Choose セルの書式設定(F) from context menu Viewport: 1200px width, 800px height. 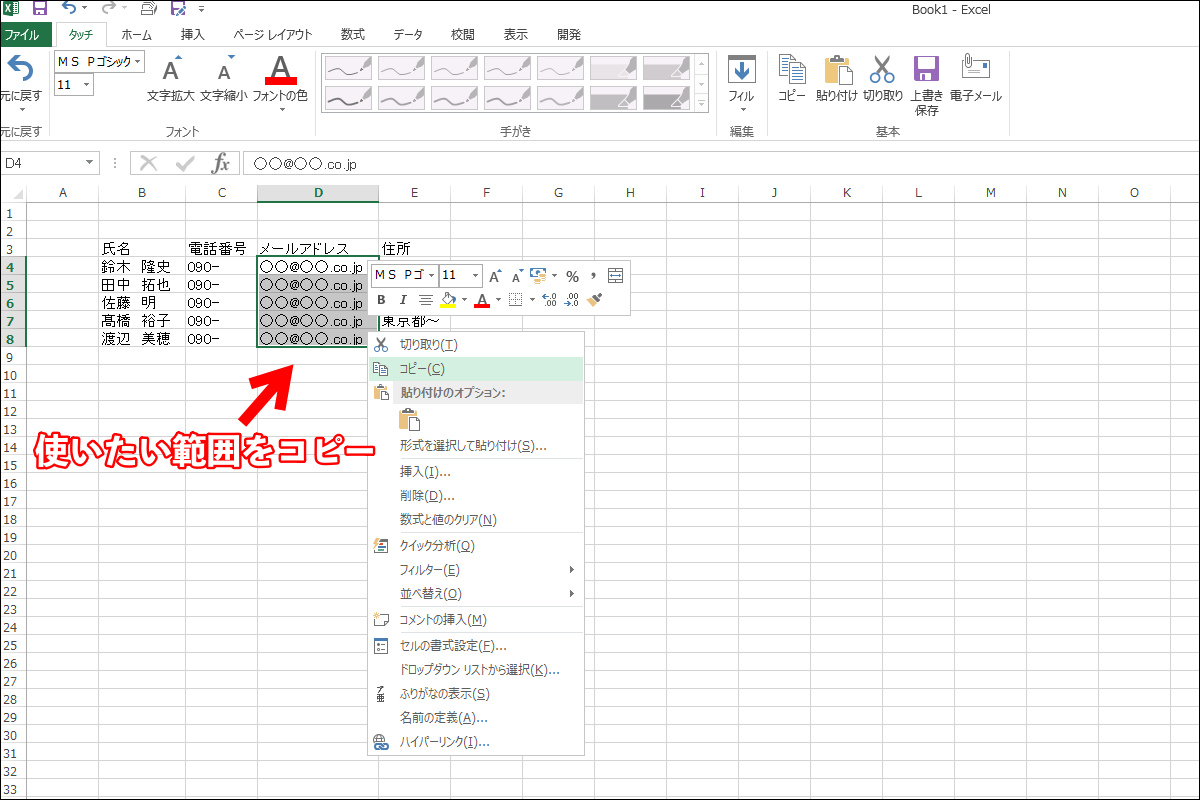tap(476, 646)
